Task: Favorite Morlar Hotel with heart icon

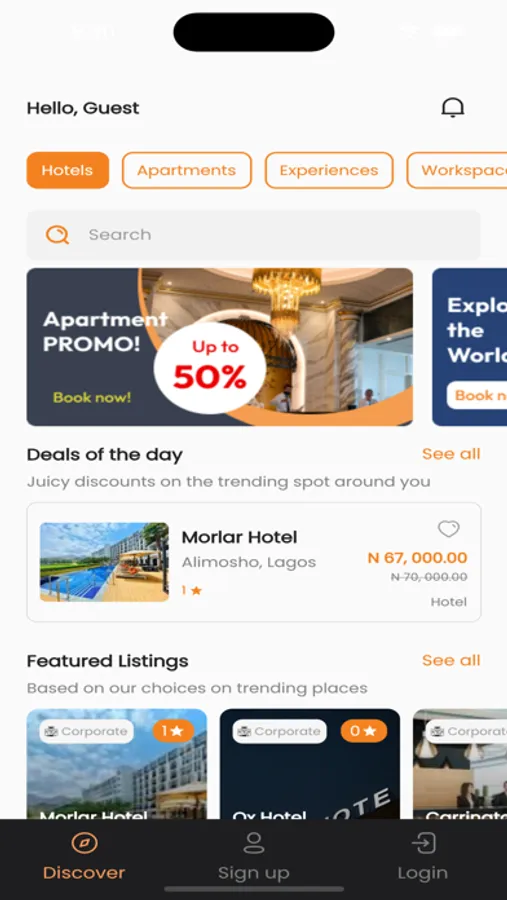Action: (x=448, y=529)
